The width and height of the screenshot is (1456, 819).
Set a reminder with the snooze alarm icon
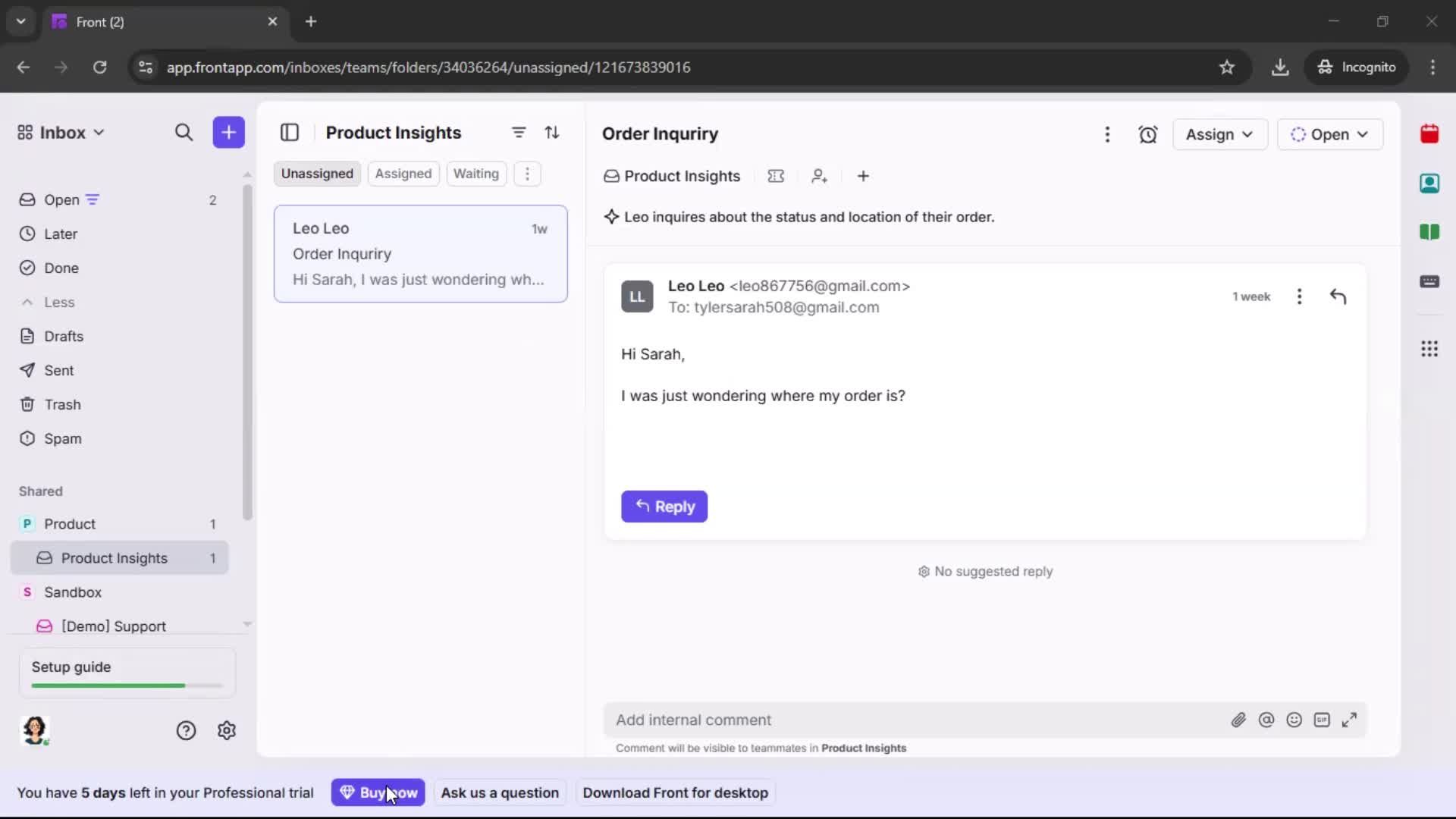[1148, 134]
